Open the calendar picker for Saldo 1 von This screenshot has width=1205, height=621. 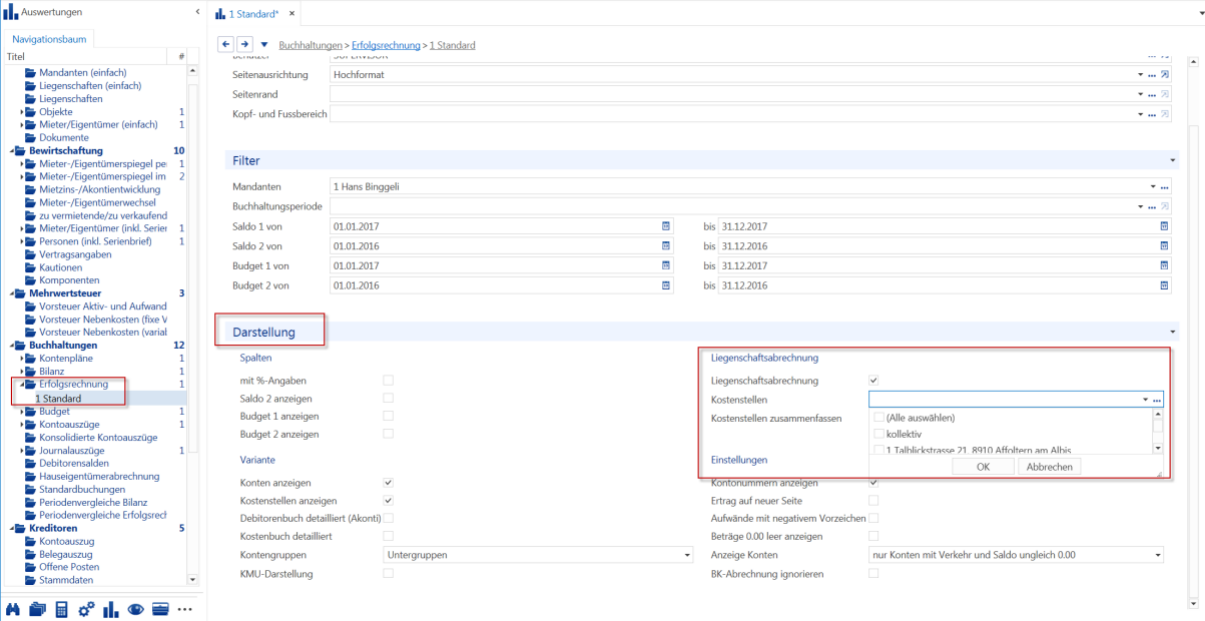666,226
